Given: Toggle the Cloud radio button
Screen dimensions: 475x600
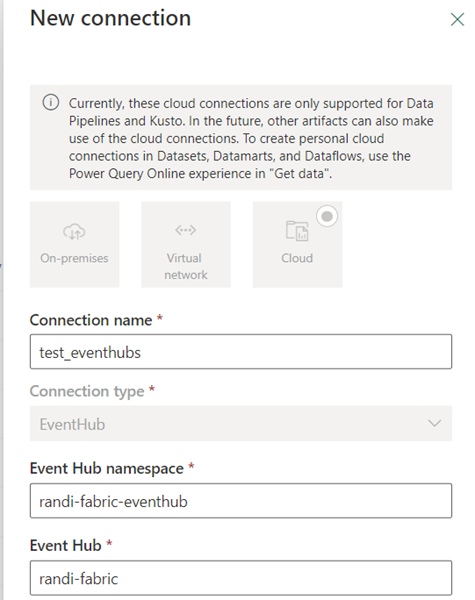Looking at the screenshot, I should pyautogui.click(x=327, y=216).
